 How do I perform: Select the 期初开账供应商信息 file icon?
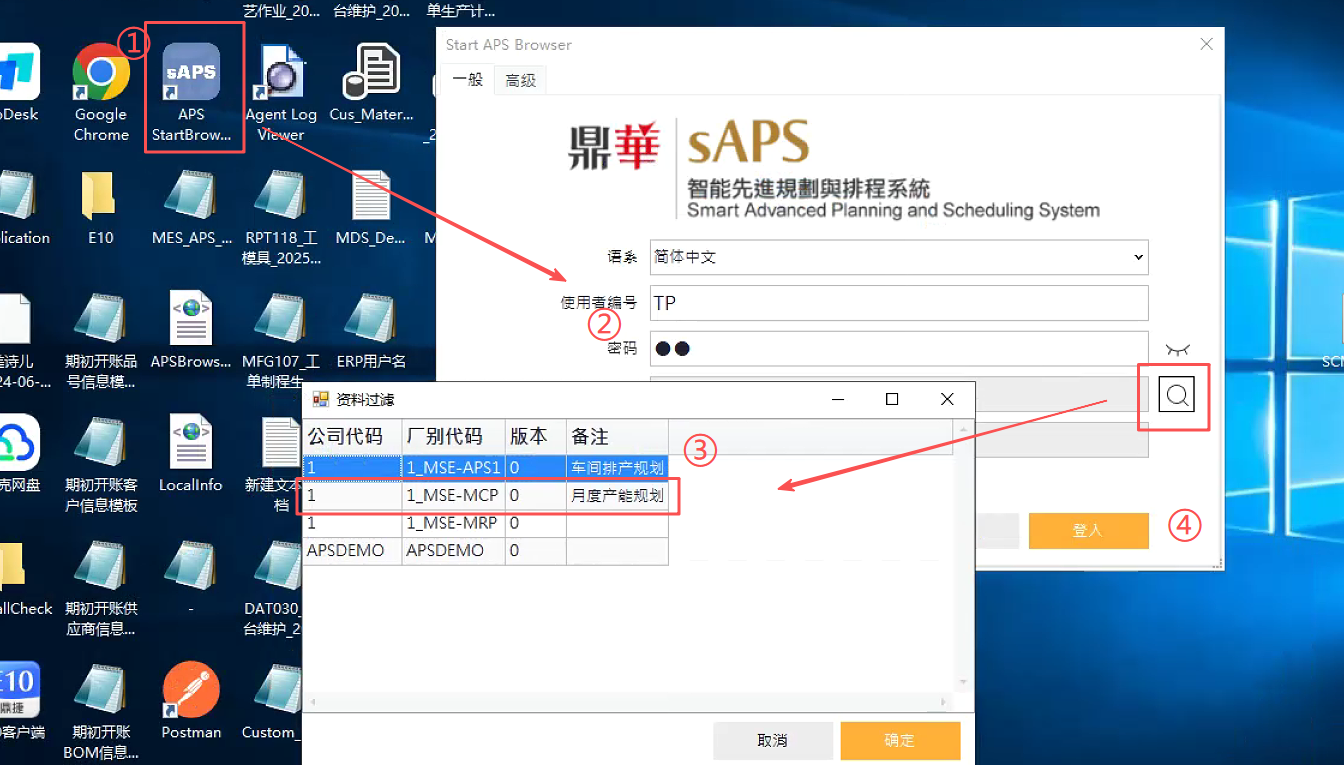100,588
